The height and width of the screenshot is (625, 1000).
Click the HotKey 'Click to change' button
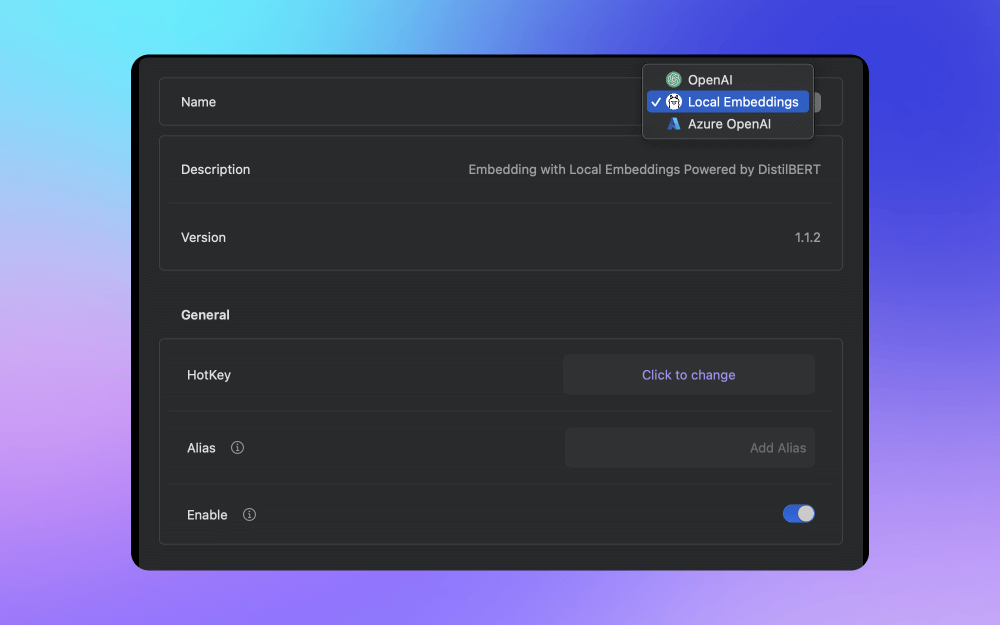[x=689, y=375]
